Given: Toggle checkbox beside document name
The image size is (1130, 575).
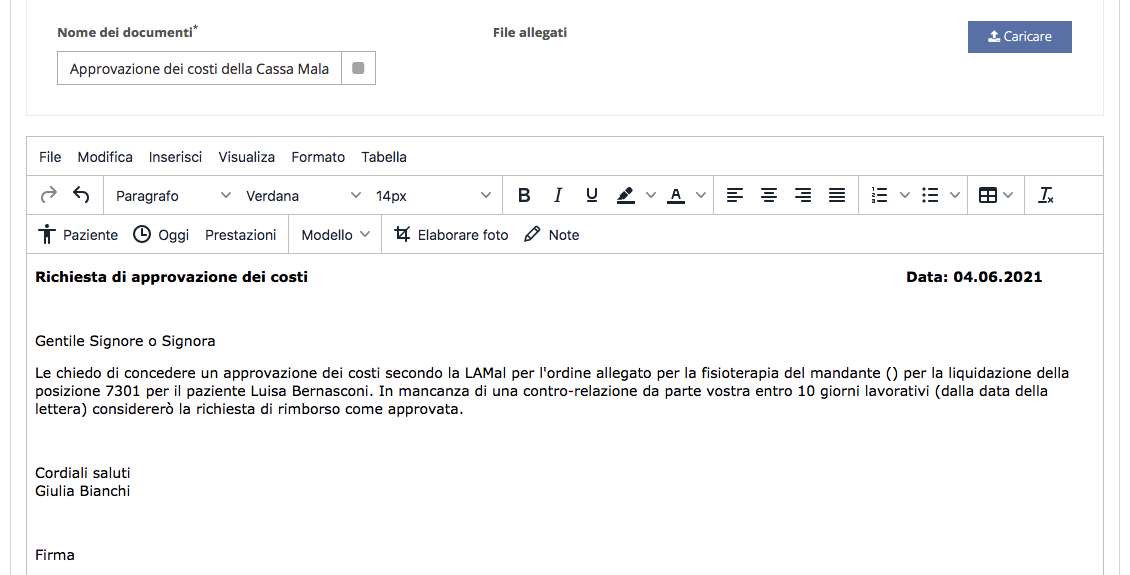Looking at the screenshot, I should [358, 68].
